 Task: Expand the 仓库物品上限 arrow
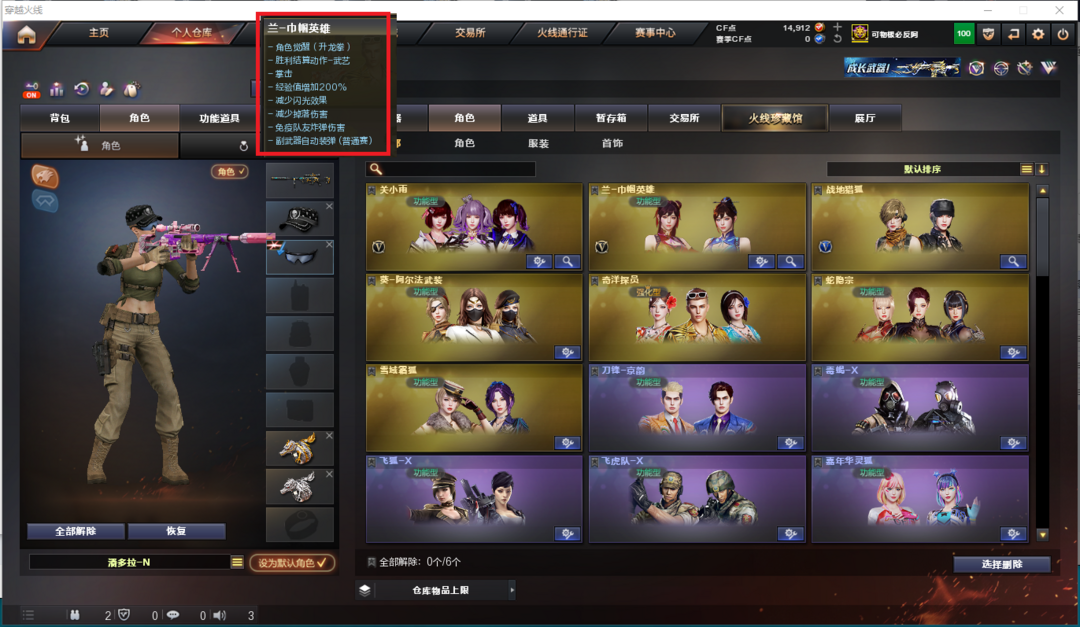[512, 590]
